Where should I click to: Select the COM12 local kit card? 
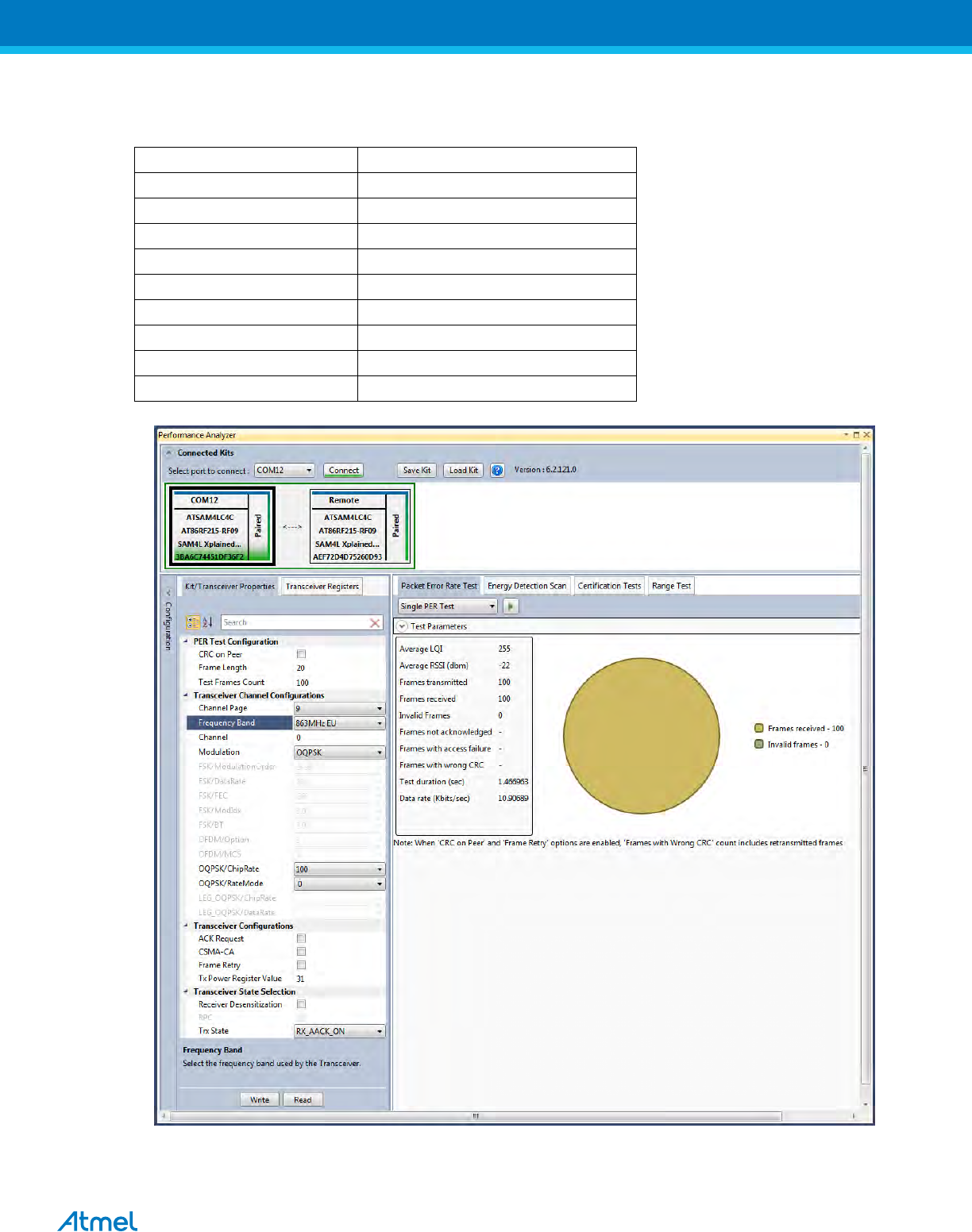(222, 527)
